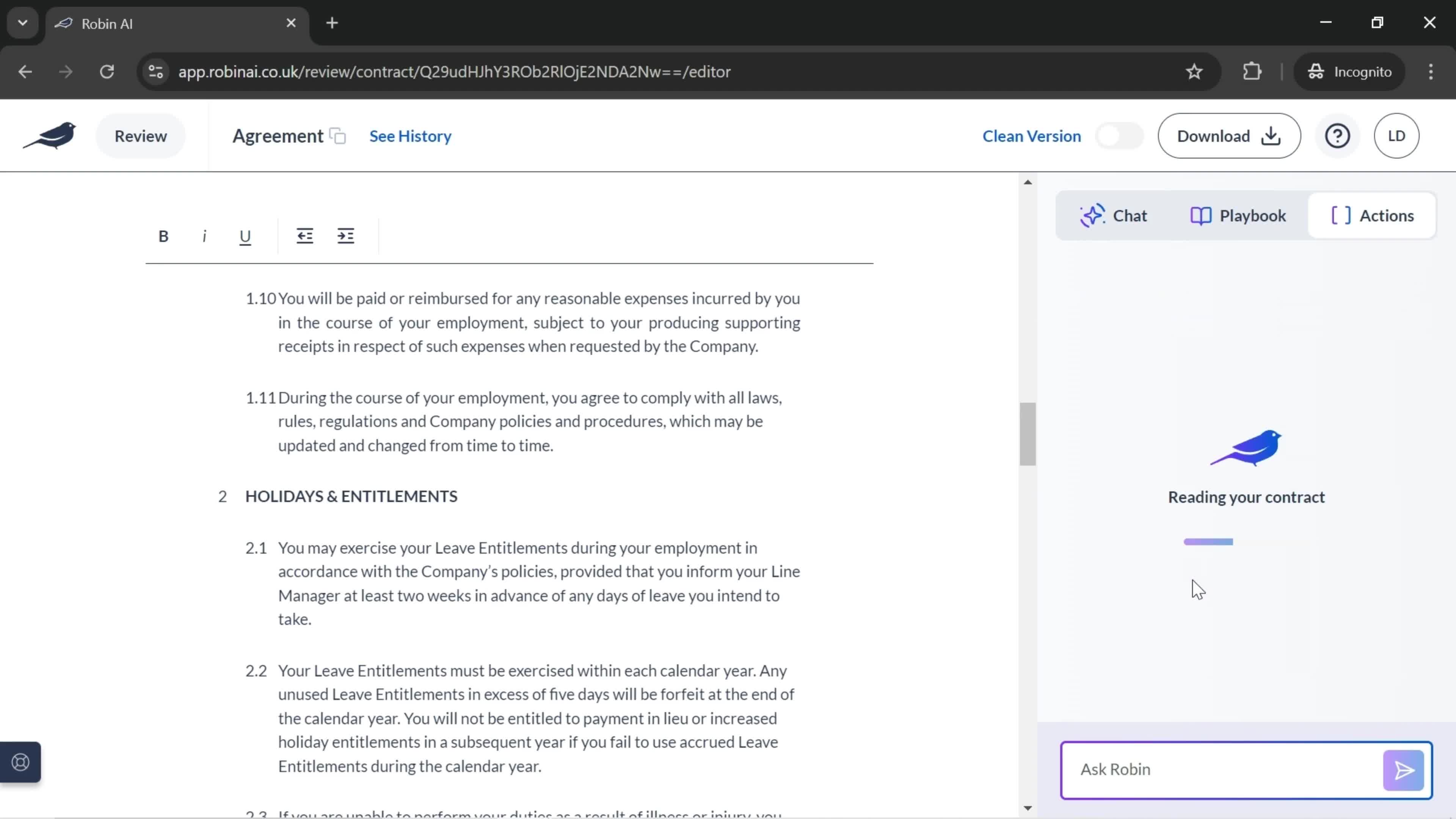1456x819 pixels.
Task: Click the increase indent toolbar icon
Action: click(x=347, y=236)
